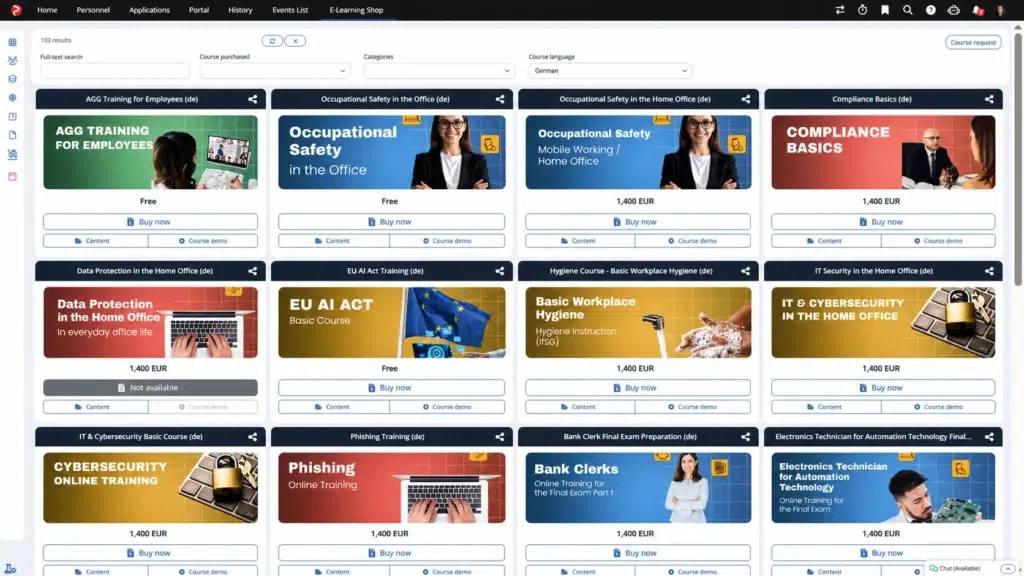The width and height of the screenshot is (1024, 576).
Task: Click the bottom-left sidebar user icon
Action: tap(10, 569)
